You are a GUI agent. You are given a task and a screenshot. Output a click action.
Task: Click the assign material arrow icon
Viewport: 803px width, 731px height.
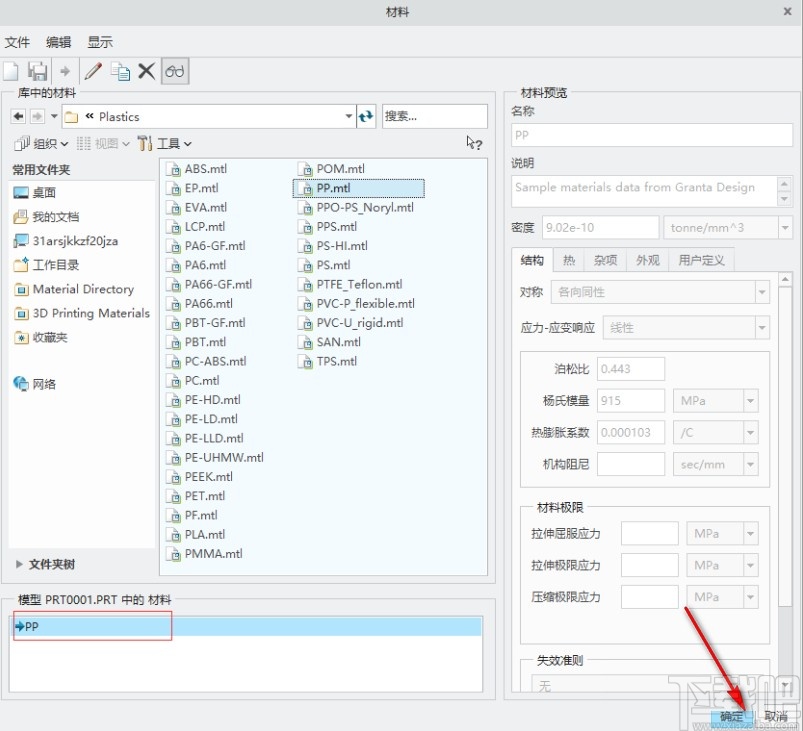[x=65, y=71]
